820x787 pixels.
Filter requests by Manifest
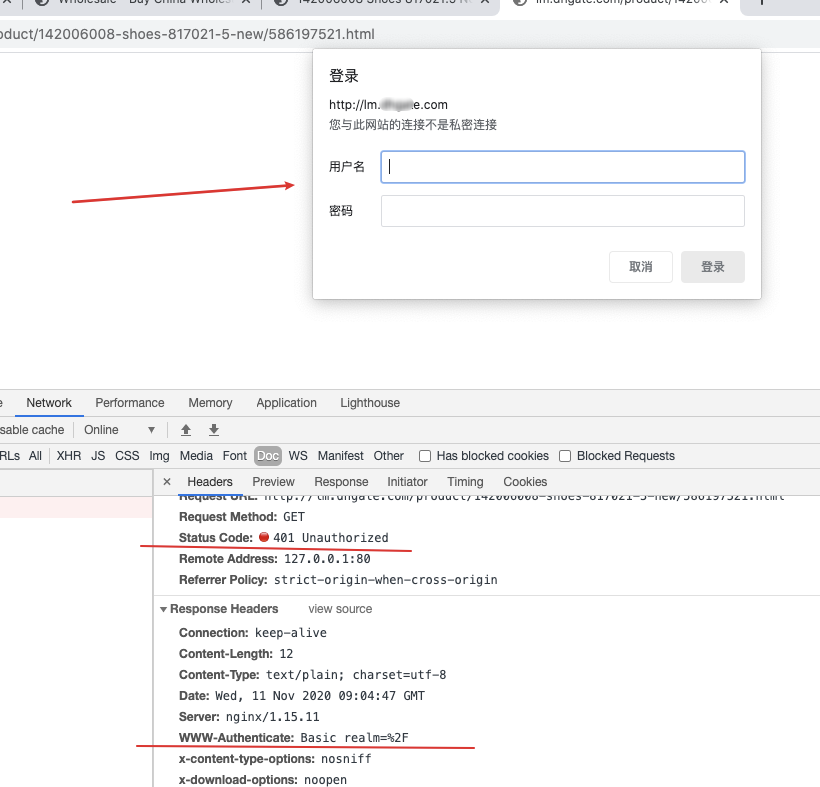(340, 456)
